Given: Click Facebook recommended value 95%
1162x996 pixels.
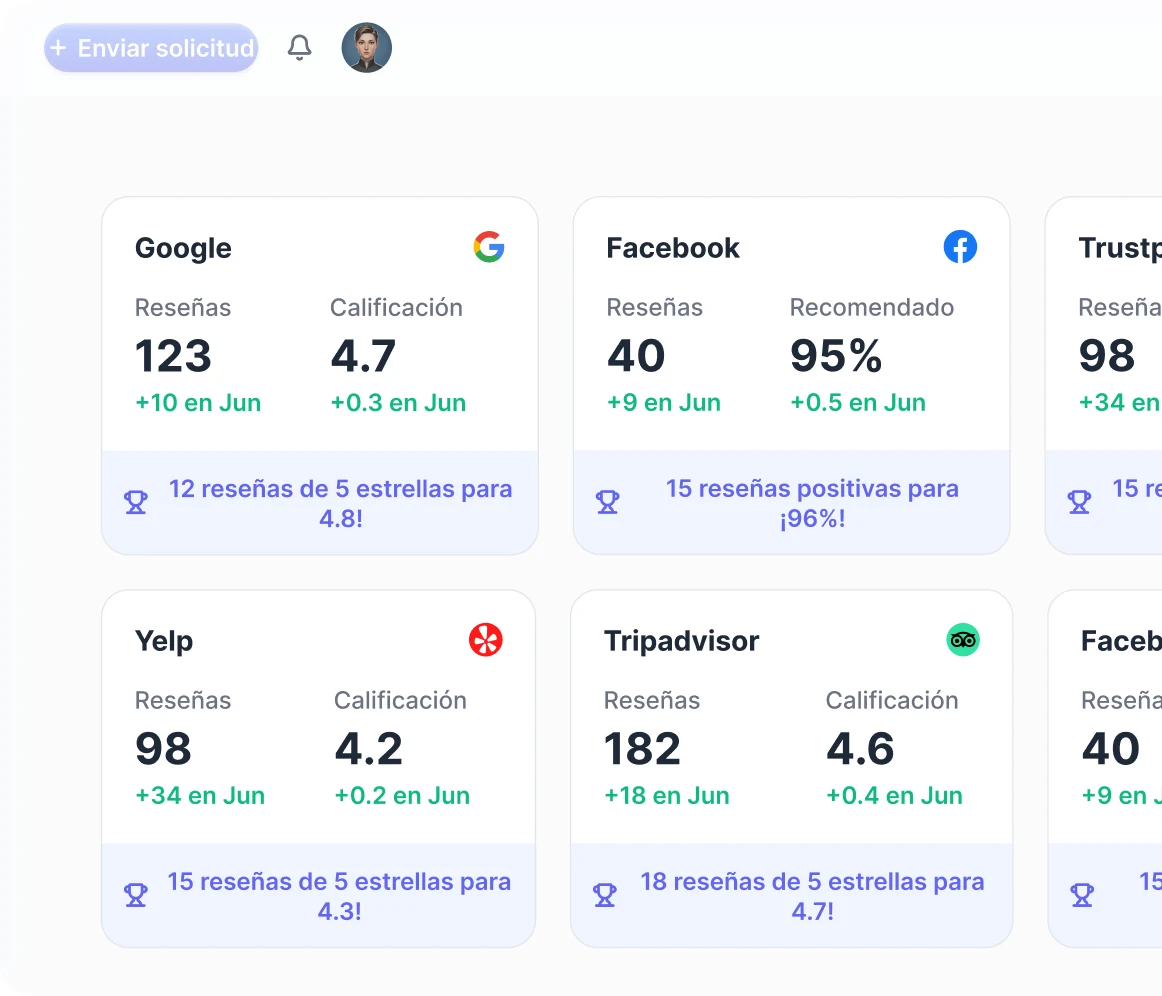Looking at the screenshot, I should (x=836, y=356).
